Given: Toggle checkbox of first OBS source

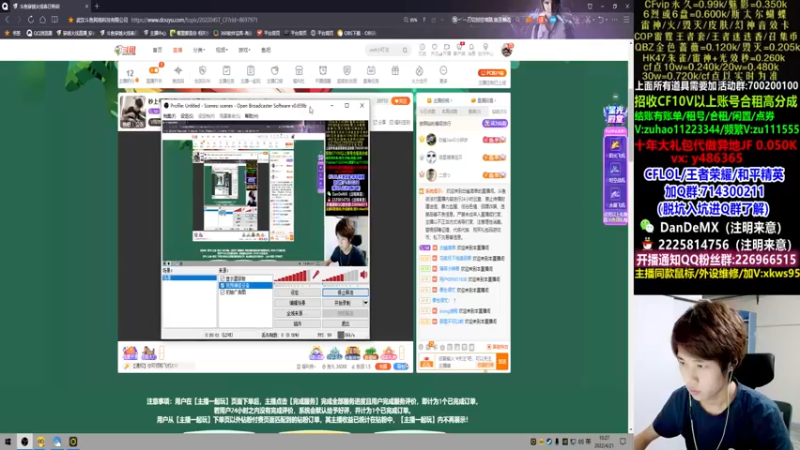Looking at the screenshot, I should click(x=222, y=279).
